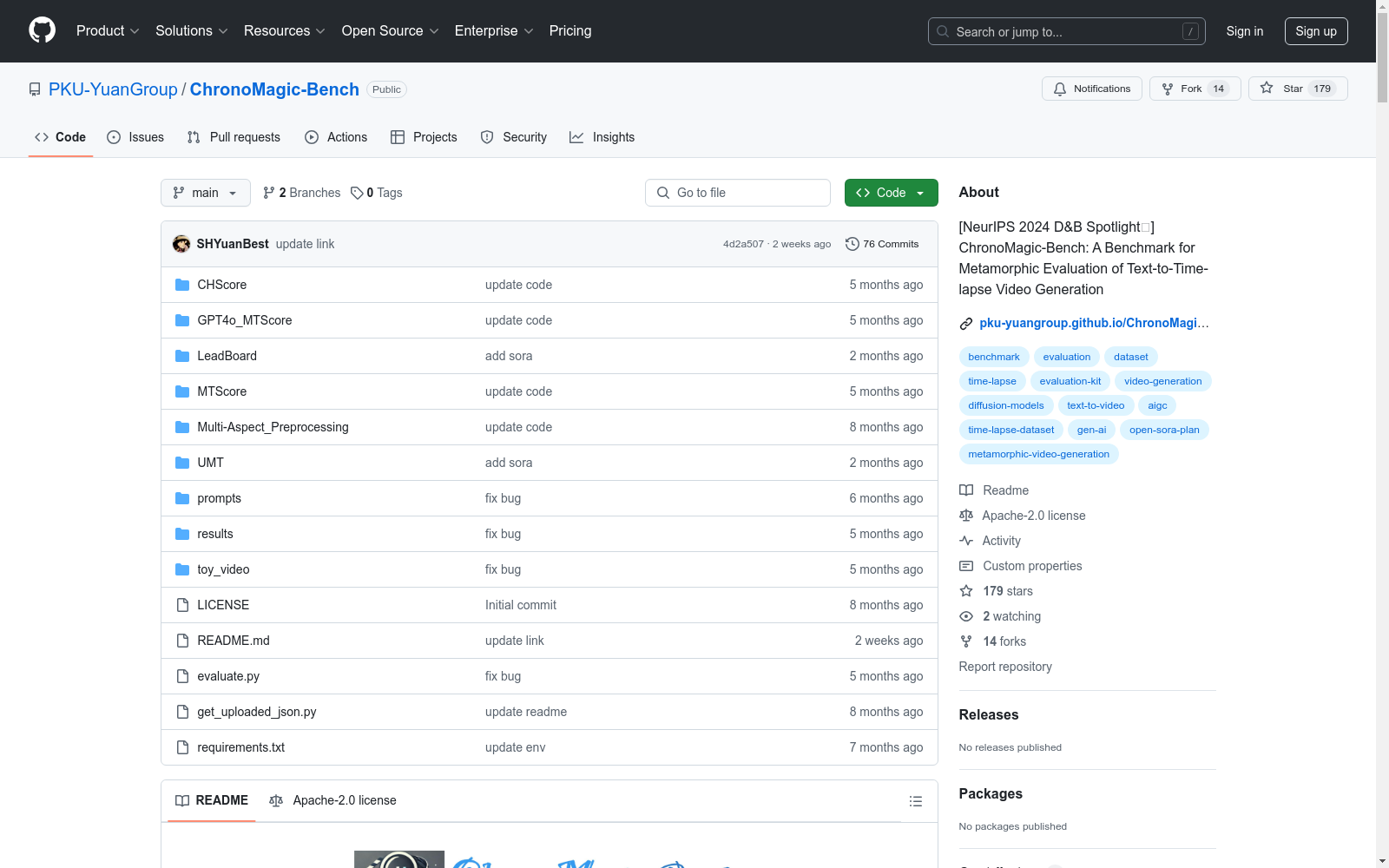Click the fork icon beside 14 forks
This screenshot has height=868, width=1389.
point(966,641)
